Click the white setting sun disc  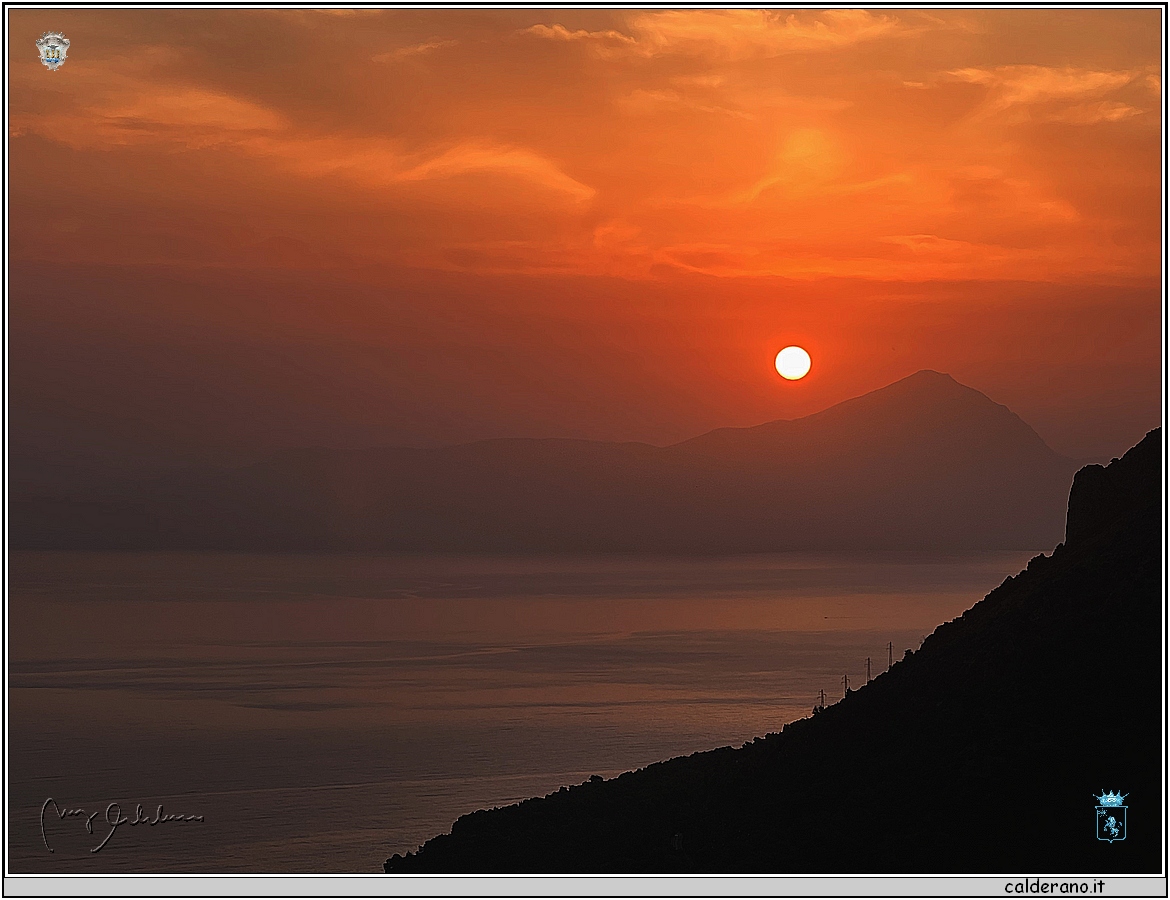pyautogui.click(x=792, y=363)
